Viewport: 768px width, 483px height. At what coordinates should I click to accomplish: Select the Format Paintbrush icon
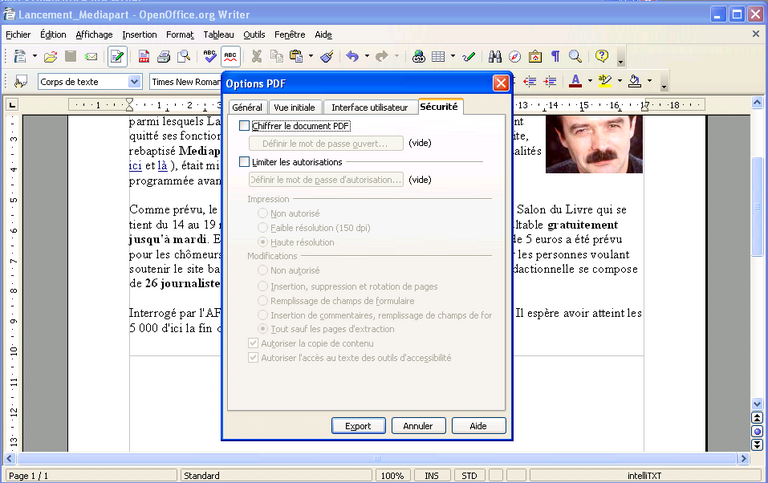click(x=327, y=57)
